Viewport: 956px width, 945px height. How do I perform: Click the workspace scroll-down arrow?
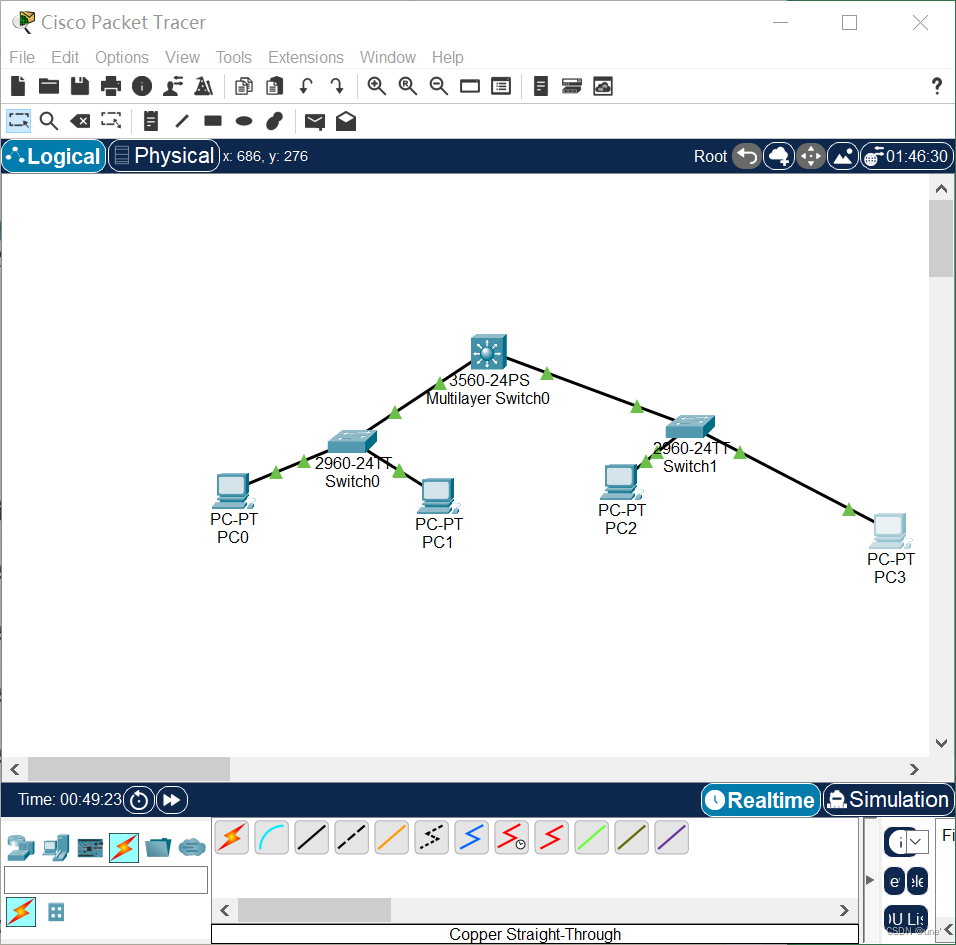(x=941, y=743)
